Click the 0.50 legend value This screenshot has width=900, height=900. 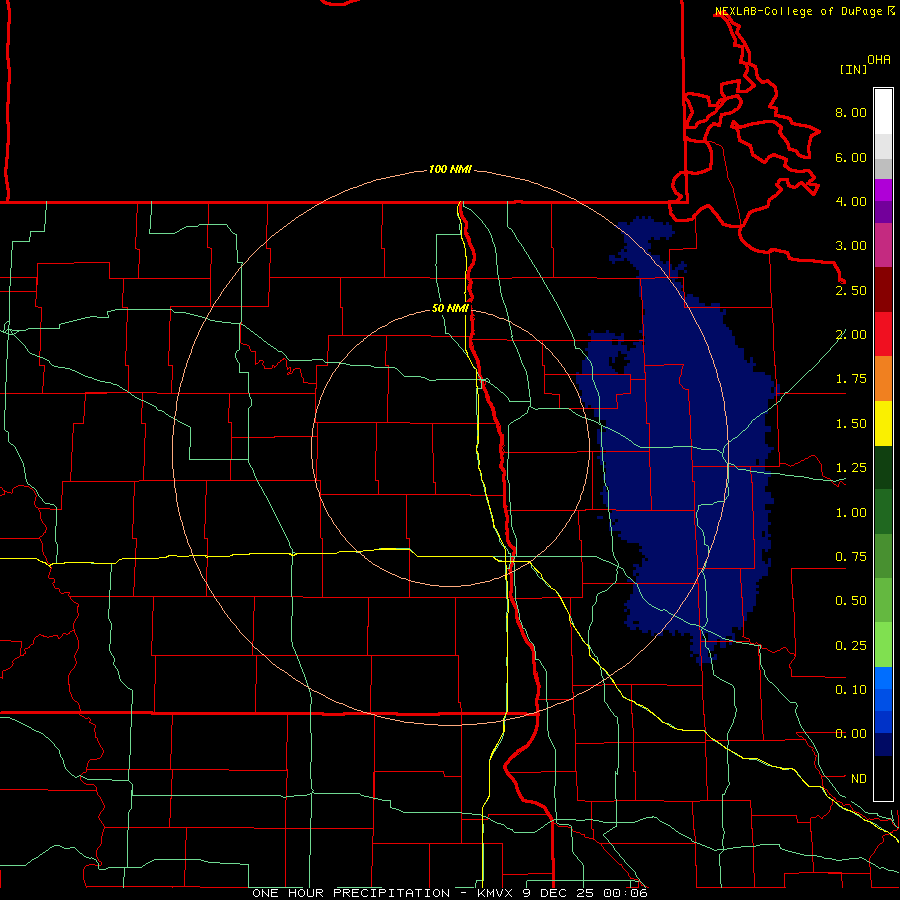coord(851,601)
